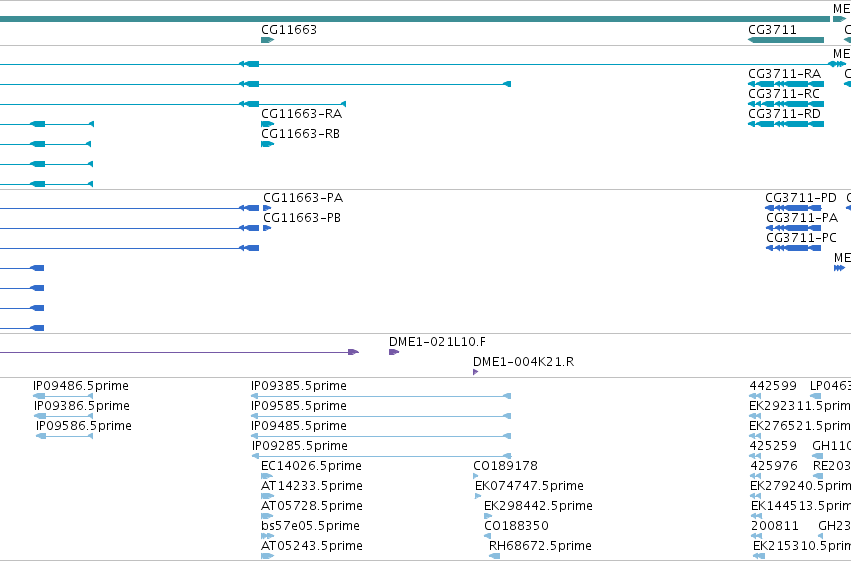Select the IP09386.5prime EST label

tap(81, 406)
